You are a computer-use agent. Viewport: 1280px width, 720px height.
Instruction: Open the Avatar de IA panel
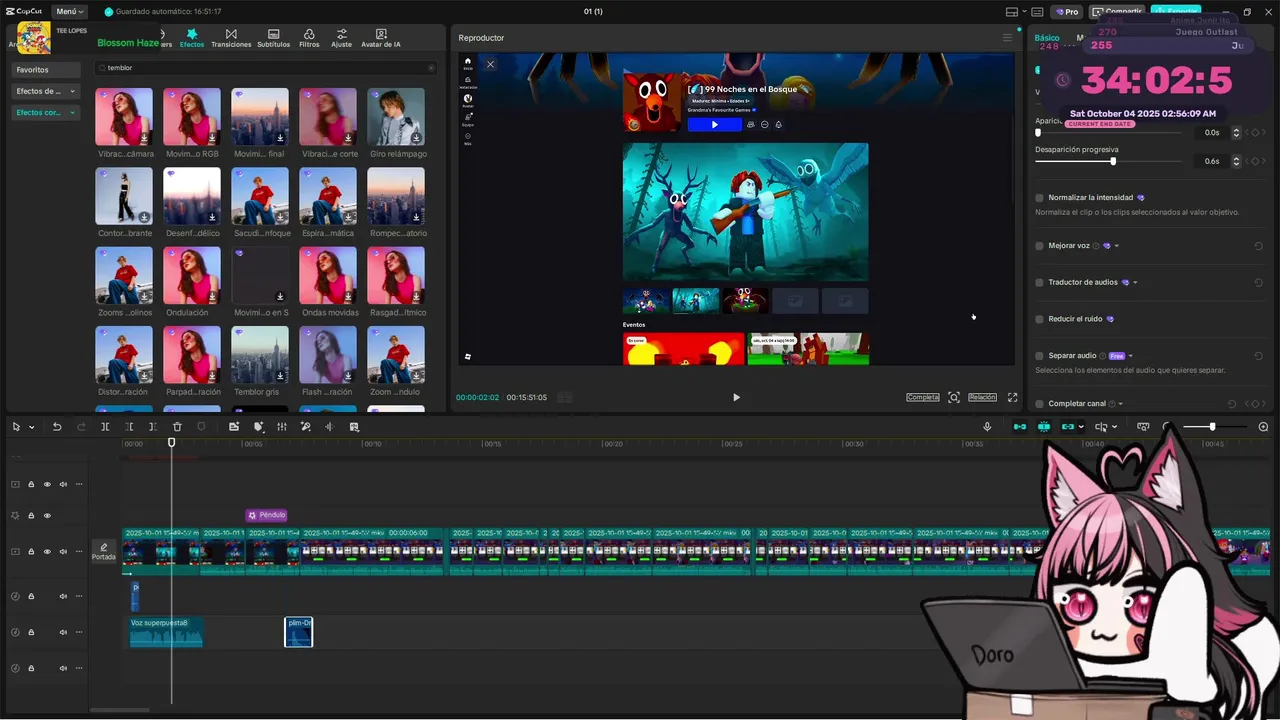[380, 38]
